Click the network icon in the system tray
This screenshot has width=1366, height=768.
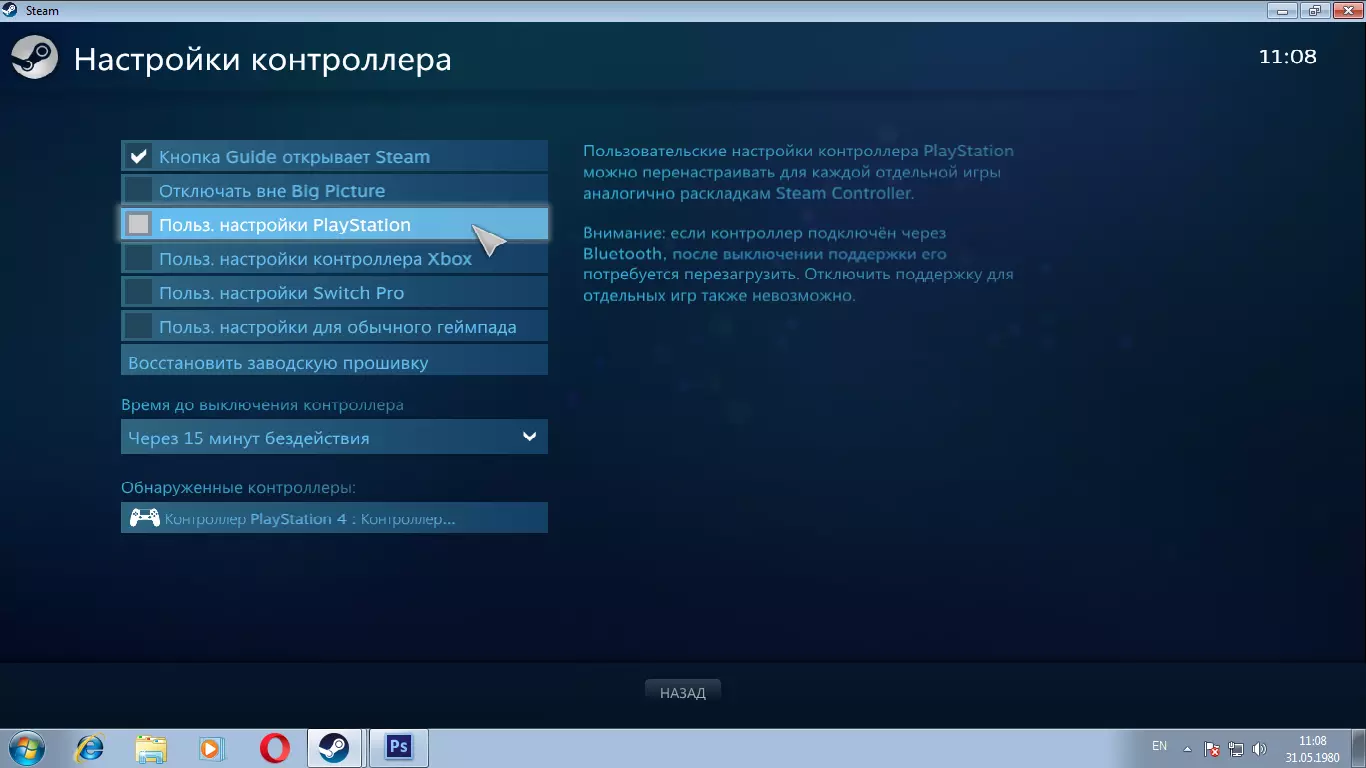pyautogui.click(x=1236, y=748)
